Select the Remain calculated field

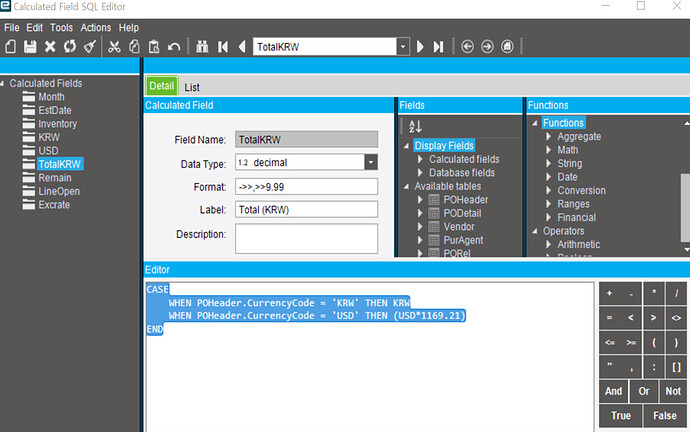click(55, 178)
